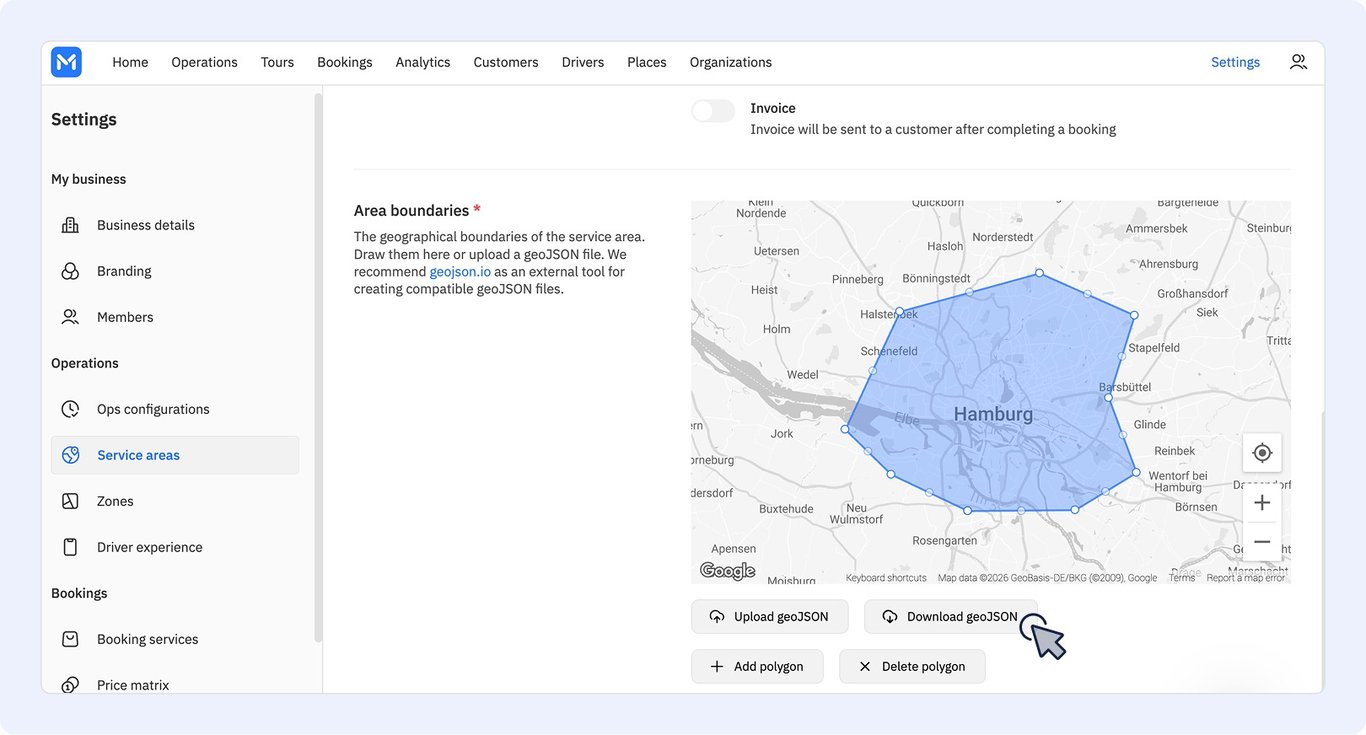Click the Pinneberg label on map
Screen dimensions: 1366x735
point(858,279)
